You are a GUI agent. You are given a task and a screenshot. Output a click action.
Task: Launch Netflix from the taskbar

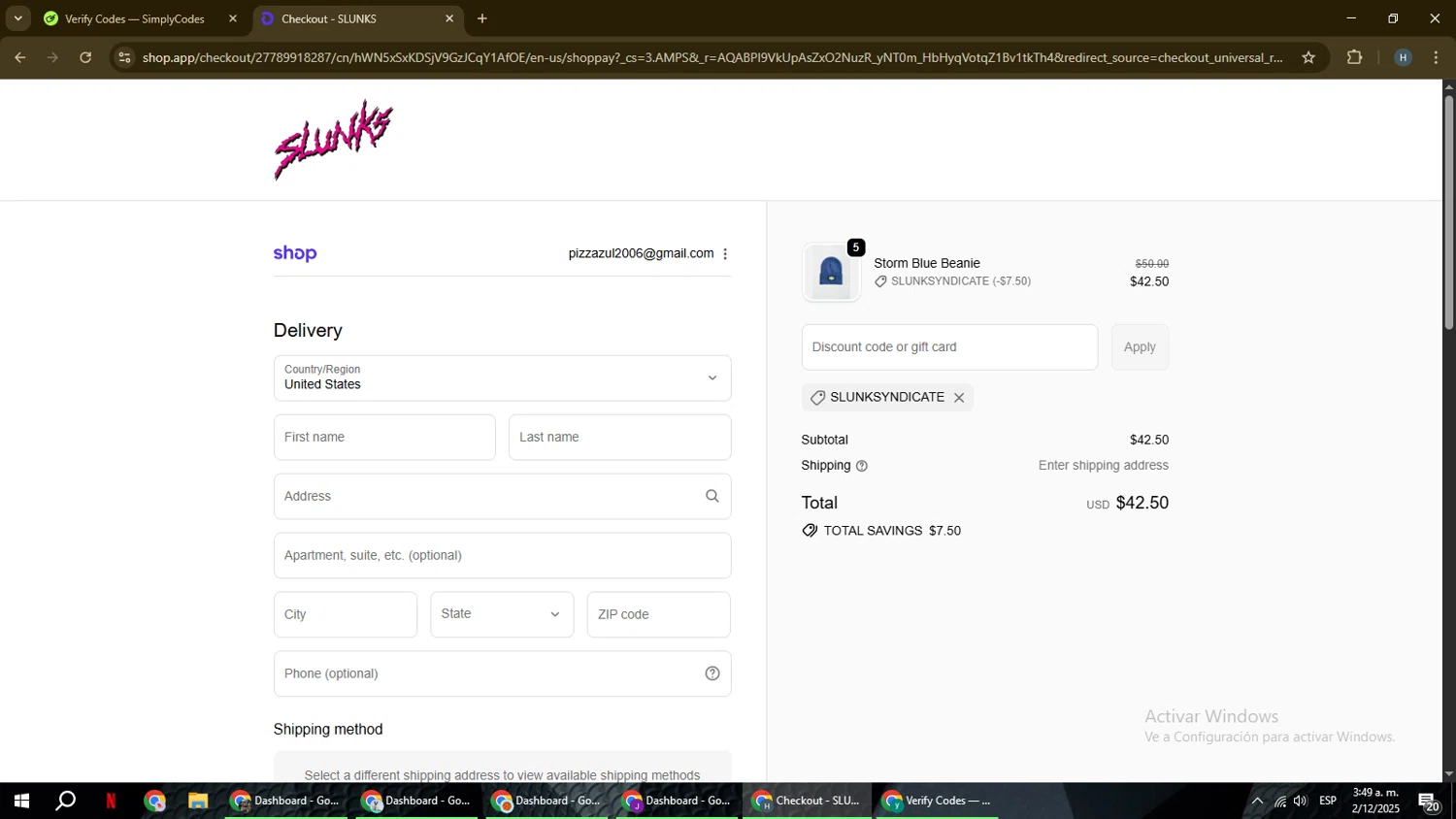click(111, 801)
